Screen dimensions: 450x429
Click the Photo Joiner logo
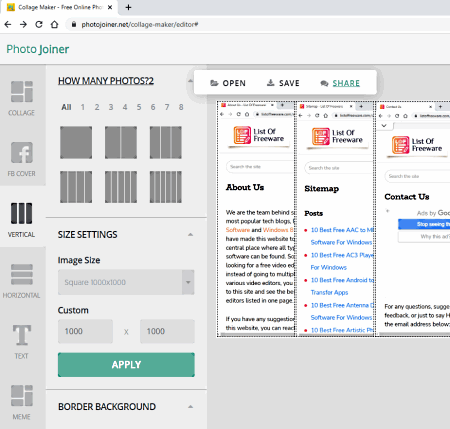coord(38,49)
